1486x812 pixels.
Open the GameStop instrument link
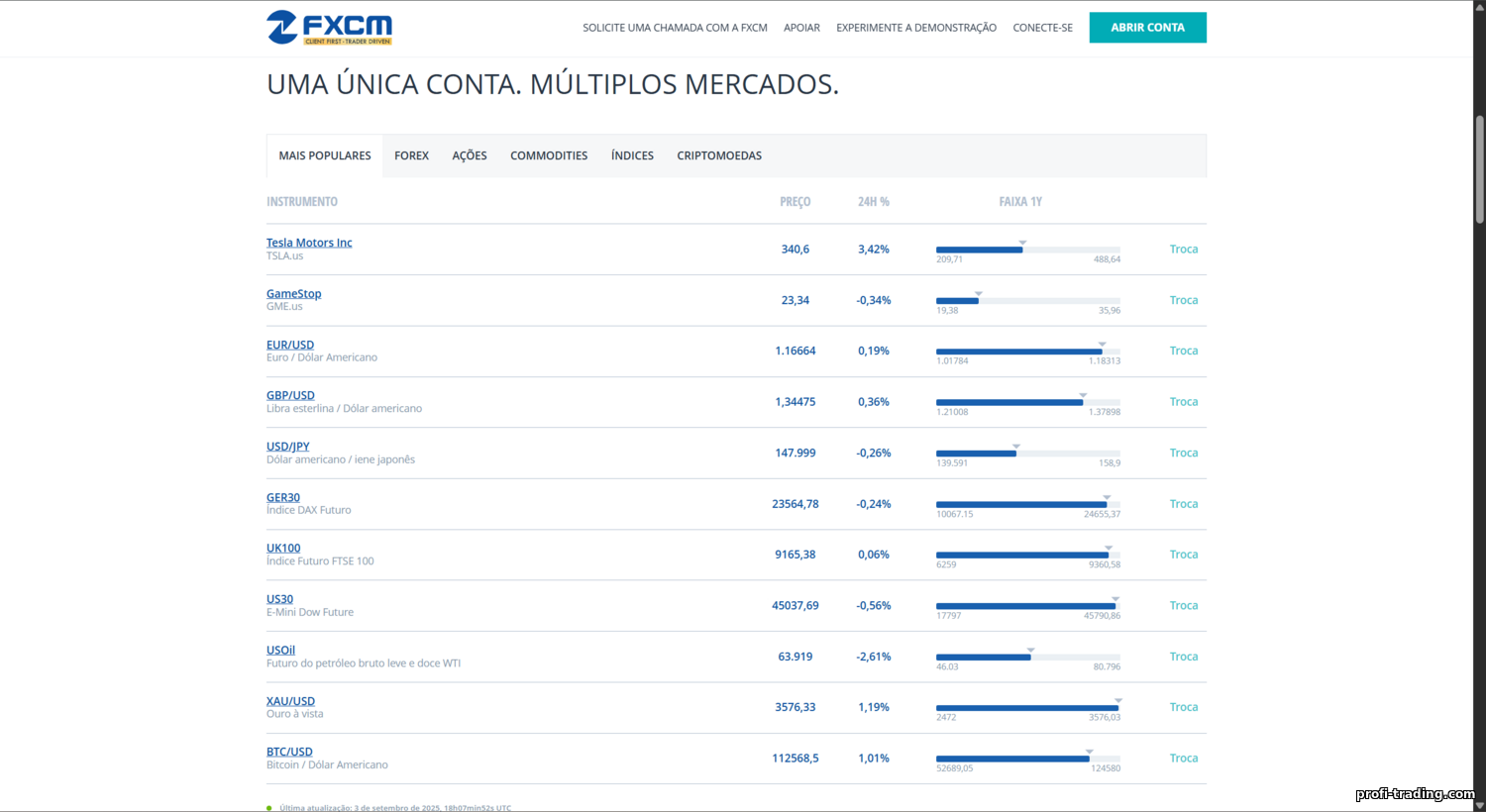[x=293, y=294]
